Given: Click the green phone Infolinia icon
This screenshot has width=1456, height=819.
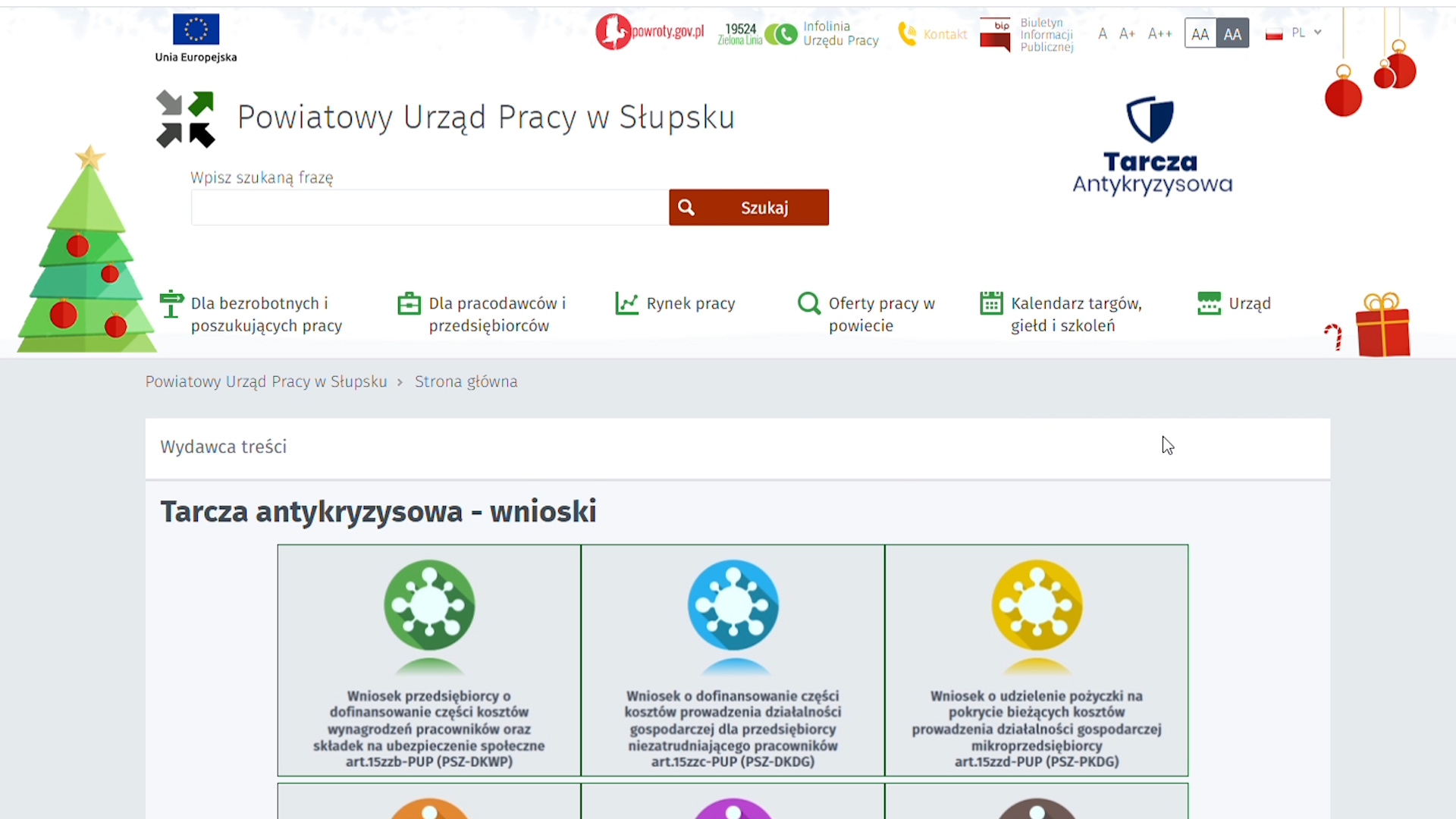Looking at the screenshot, I should tap(782, 34).
